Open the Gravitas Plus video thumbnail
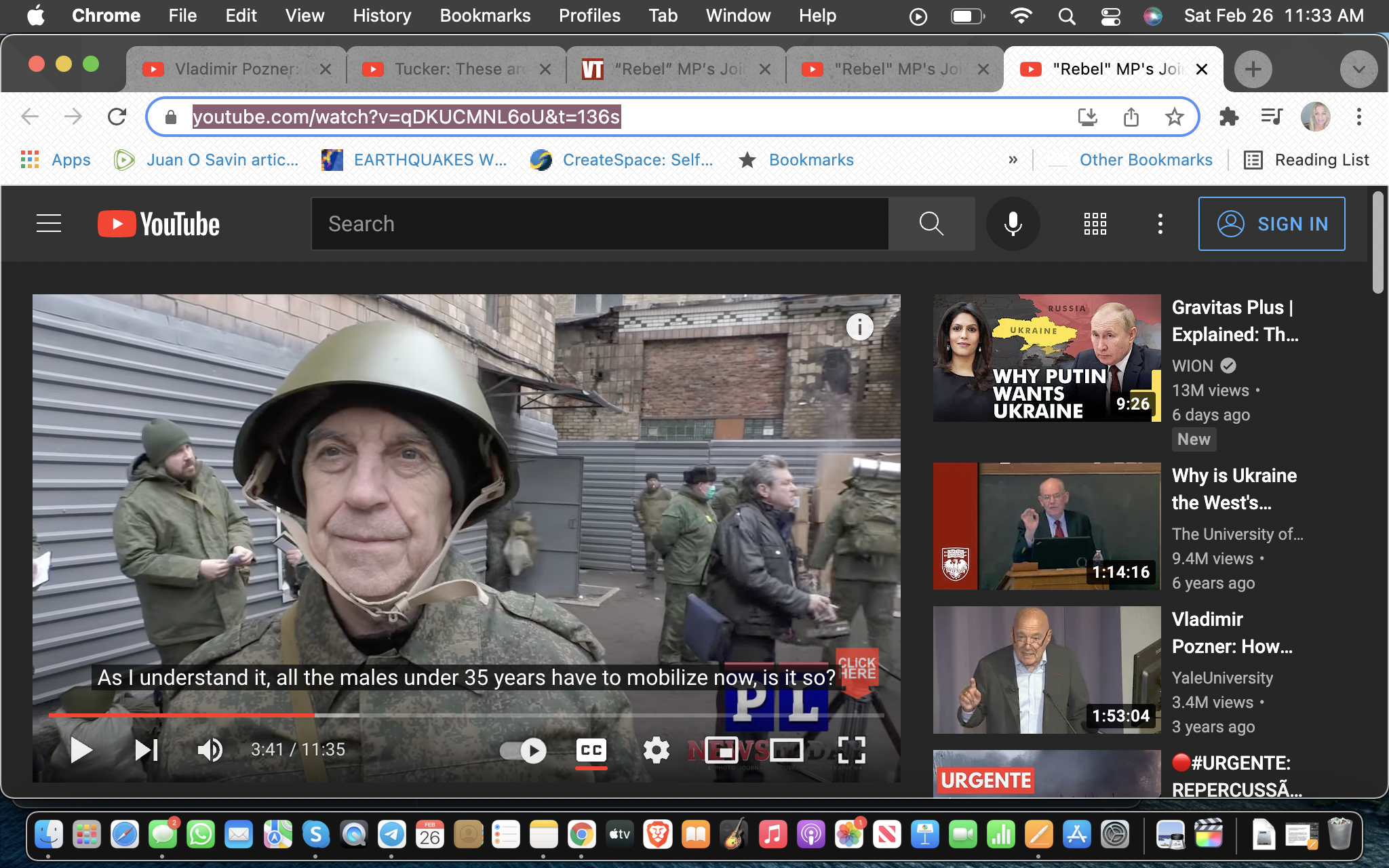 (x=1047, y=358)
